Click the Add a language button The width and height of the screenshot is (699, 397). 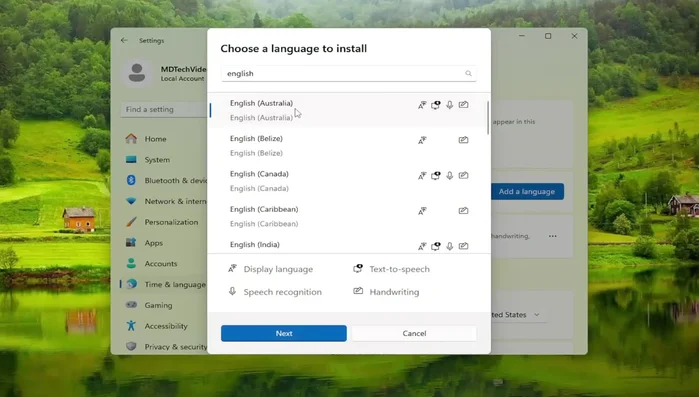pos(527,192)
